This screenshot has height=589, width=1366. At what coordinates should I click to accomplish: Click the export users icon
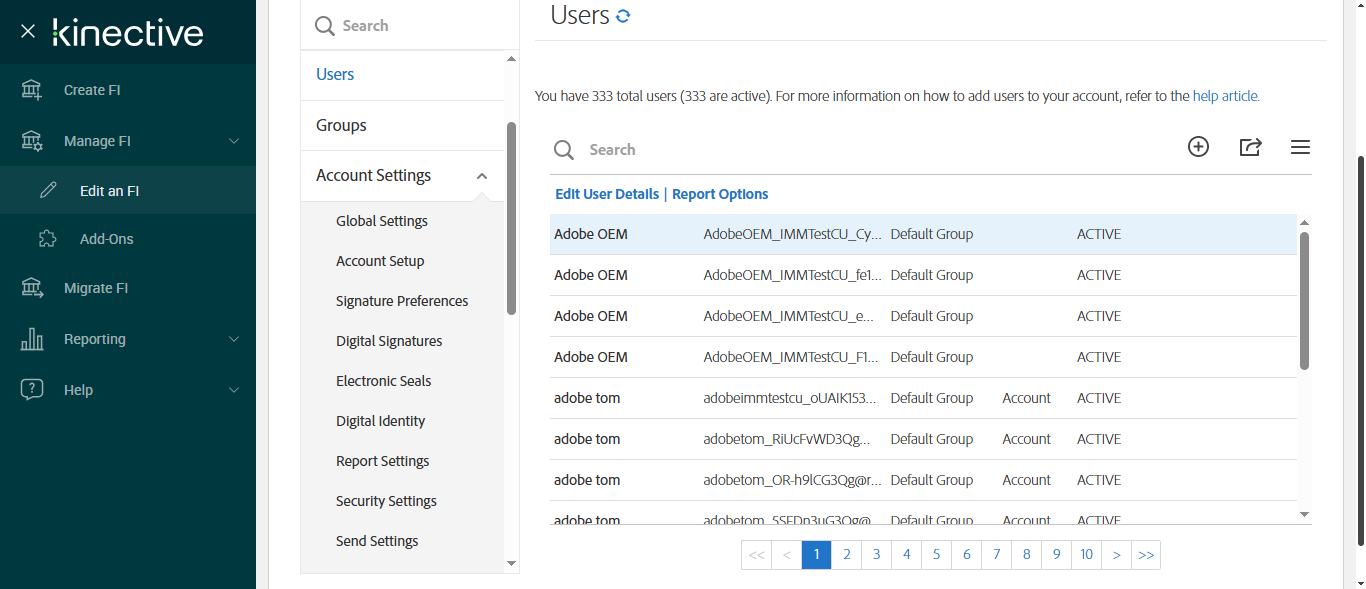[x=1250, y=147]
